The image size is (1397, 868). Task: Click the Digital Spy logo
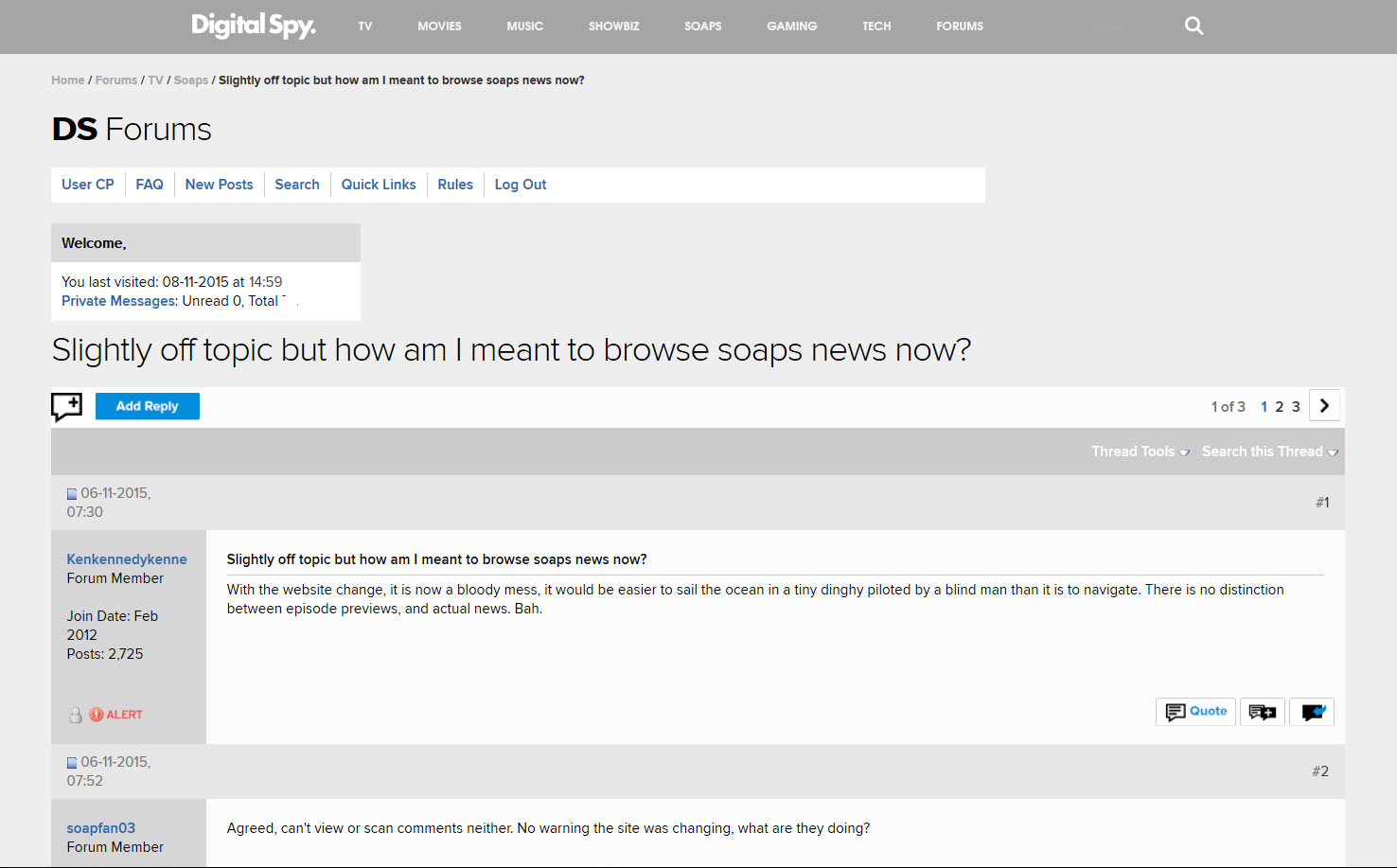[x=253, y=26]
